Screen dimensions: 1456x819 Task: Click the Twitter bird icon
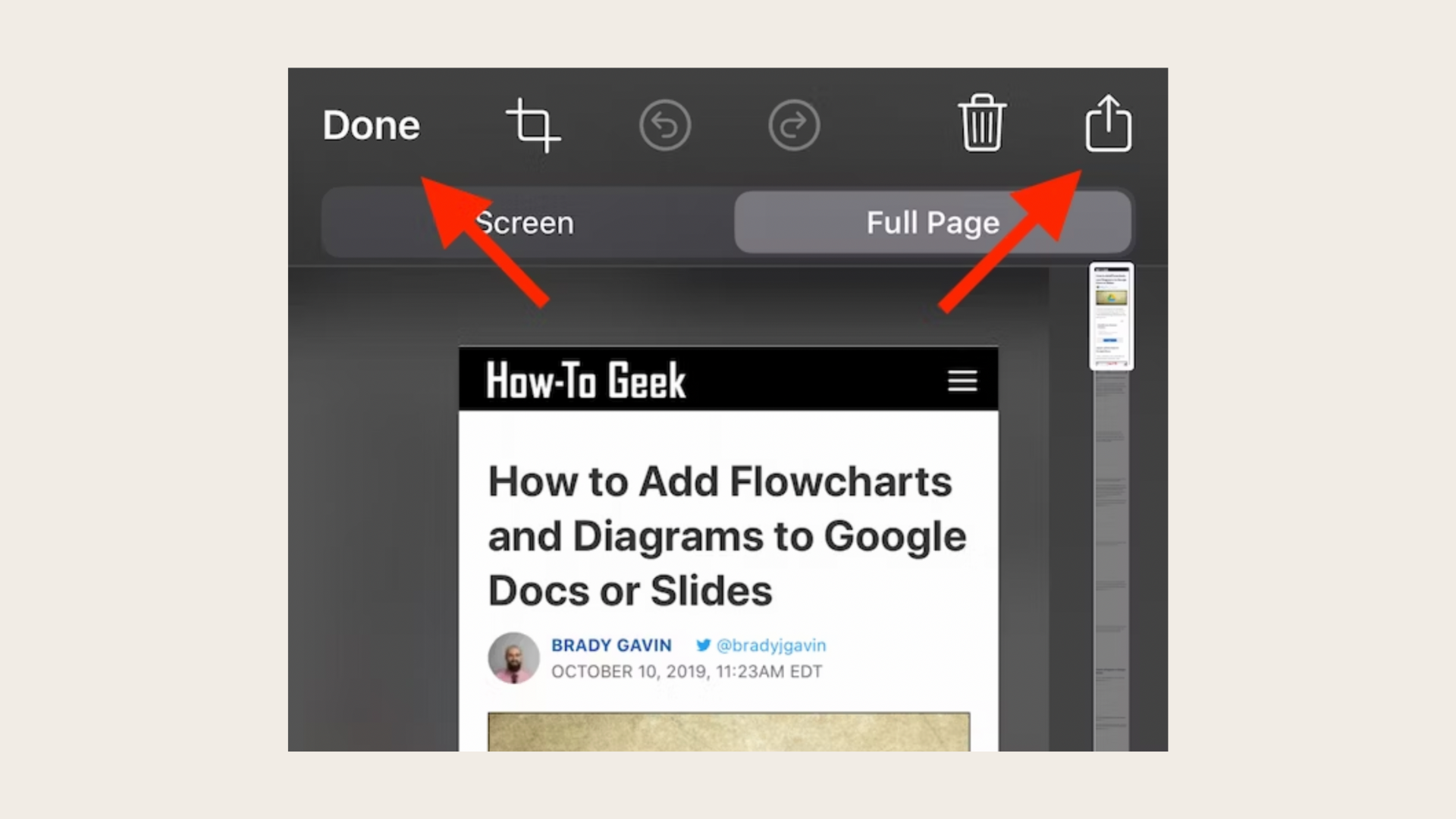coord(704,645)
